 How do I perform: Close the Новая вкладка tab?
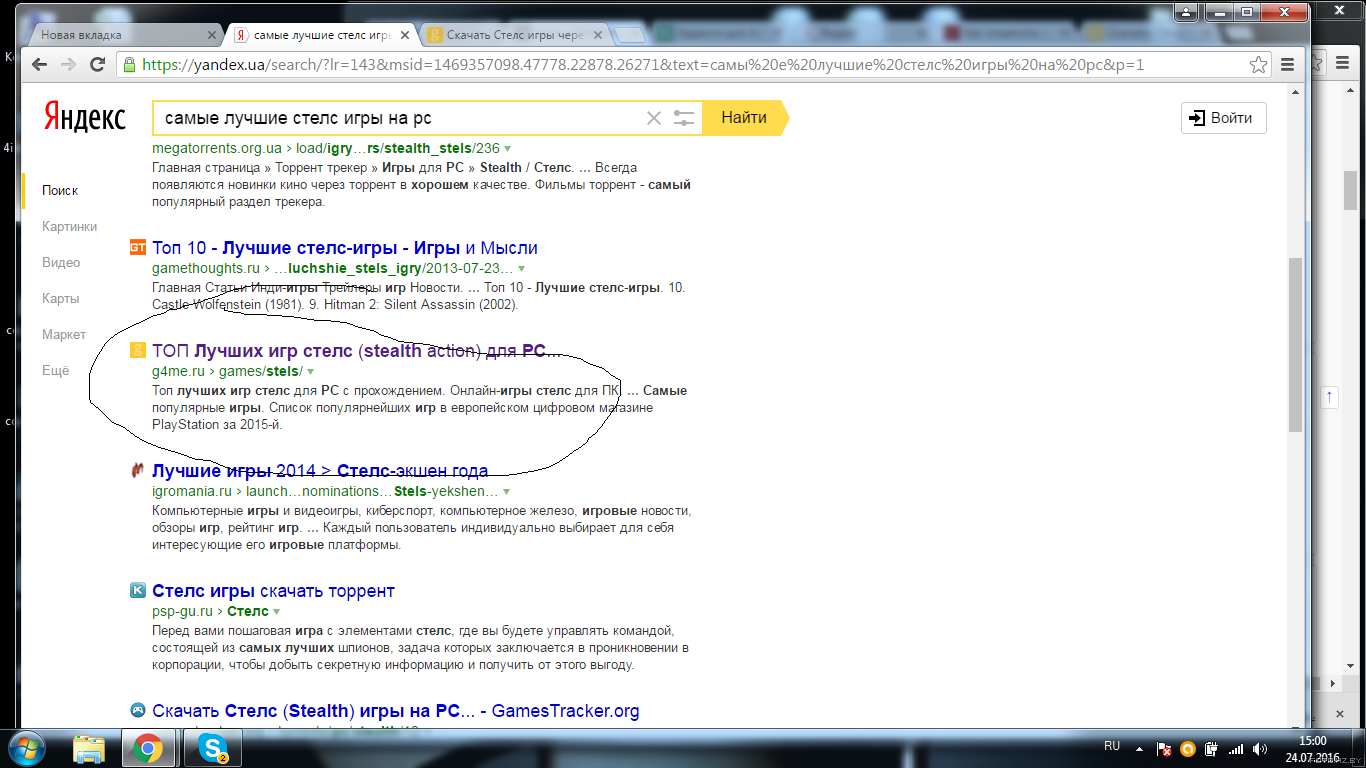coord(212,35)
